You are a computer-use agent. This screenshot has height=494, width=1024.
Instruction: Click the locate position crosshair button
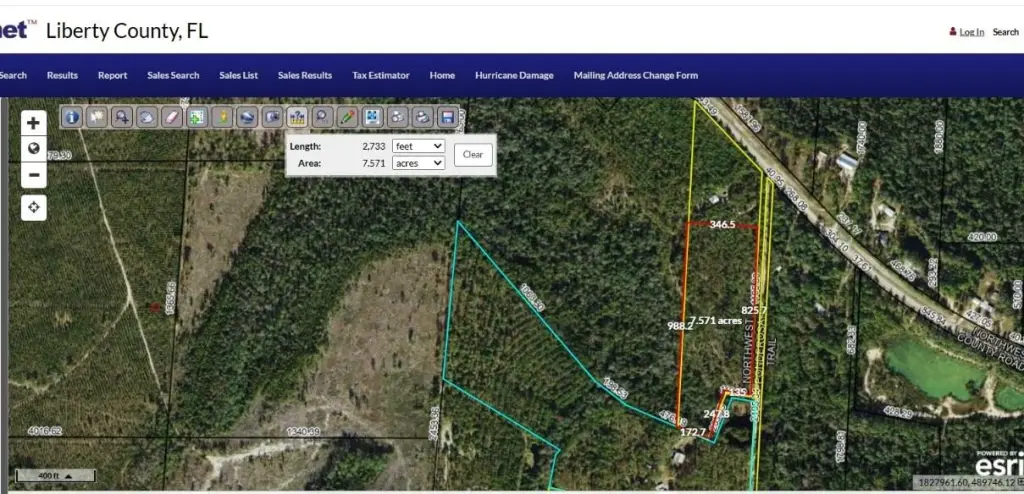34,208
